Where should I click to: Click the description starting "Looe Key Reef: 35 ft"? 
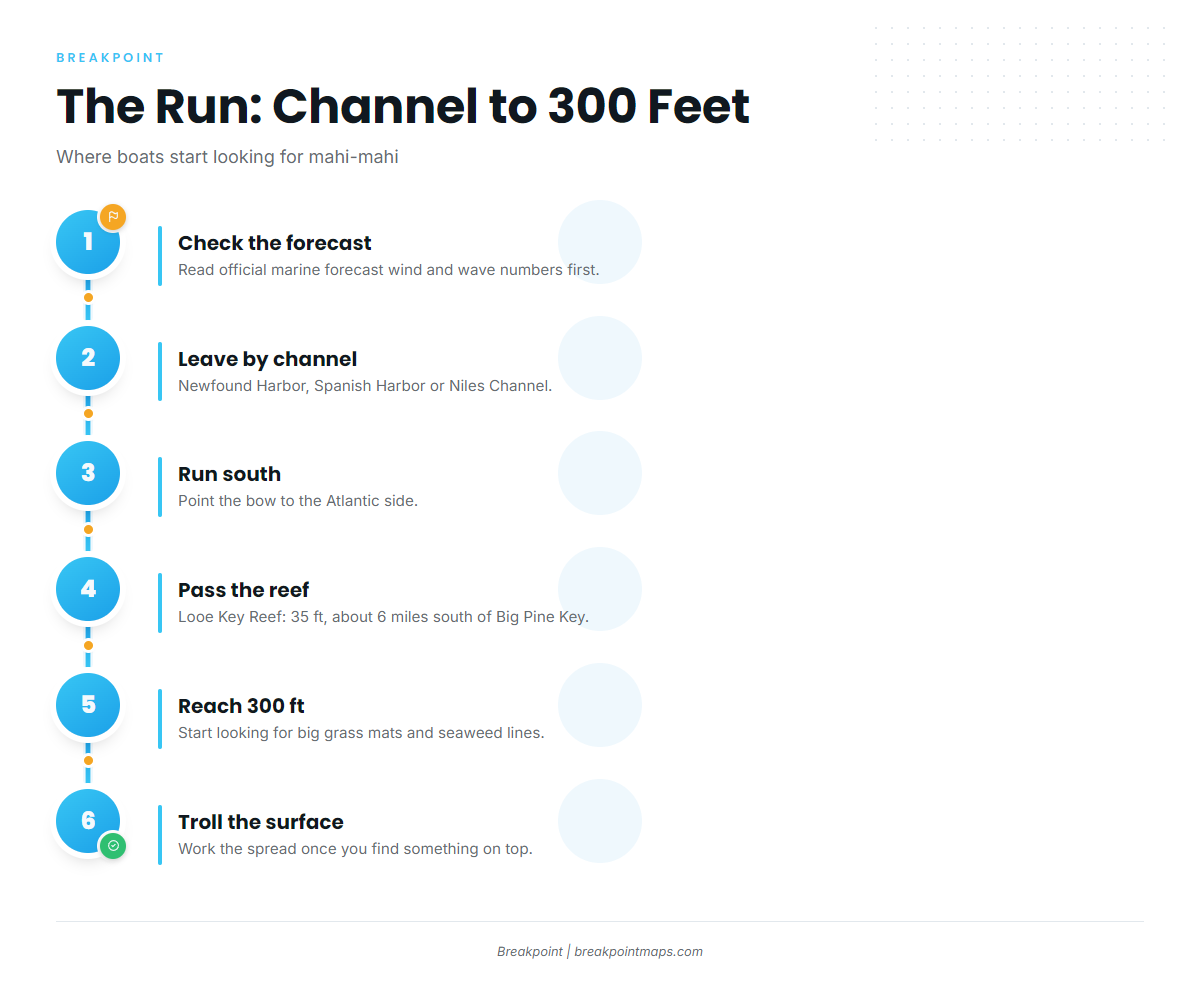click(x=383, y=616)
